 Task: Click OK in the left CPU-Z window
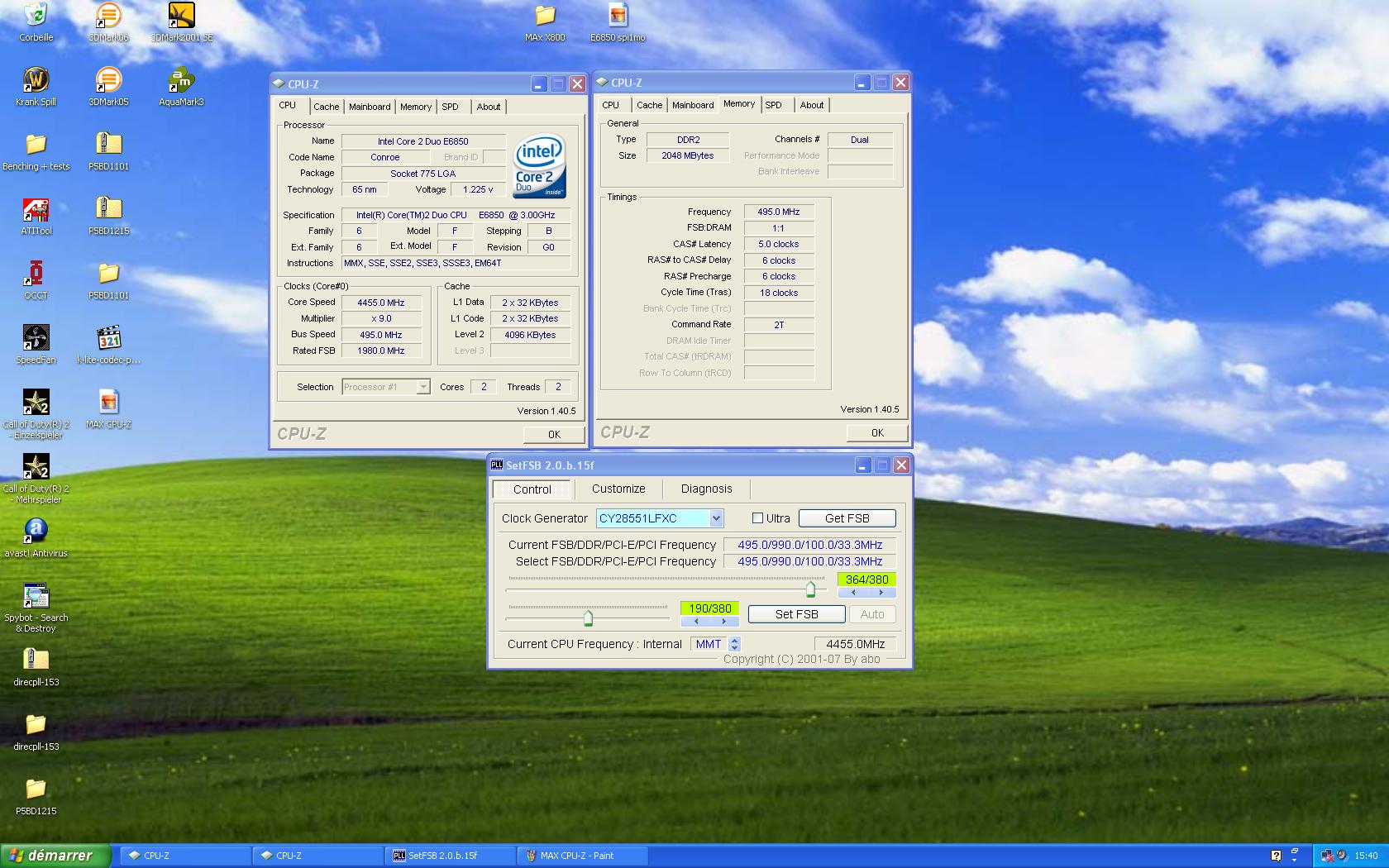[x=554, y=434]
